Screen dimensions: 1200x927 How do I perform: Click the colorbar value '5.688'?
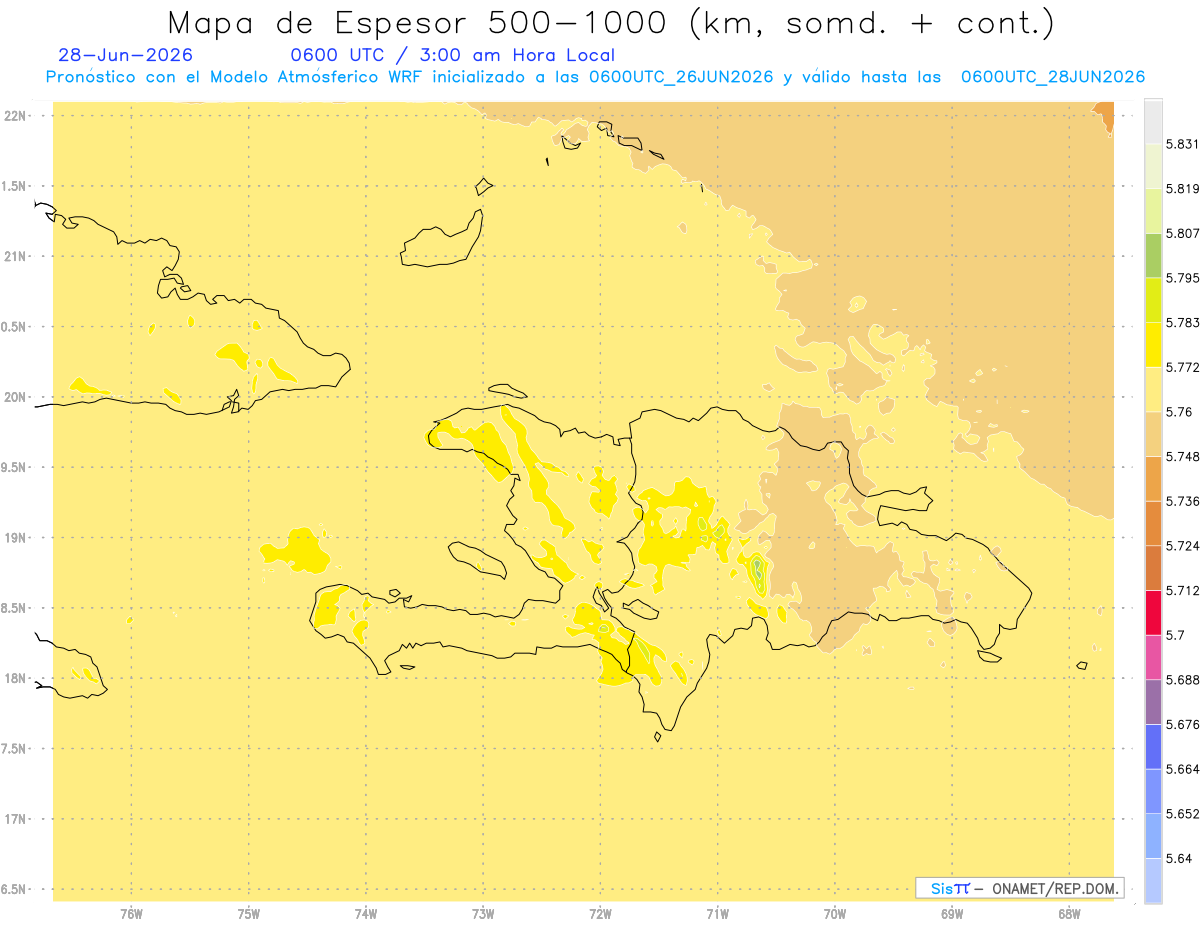1183,680
